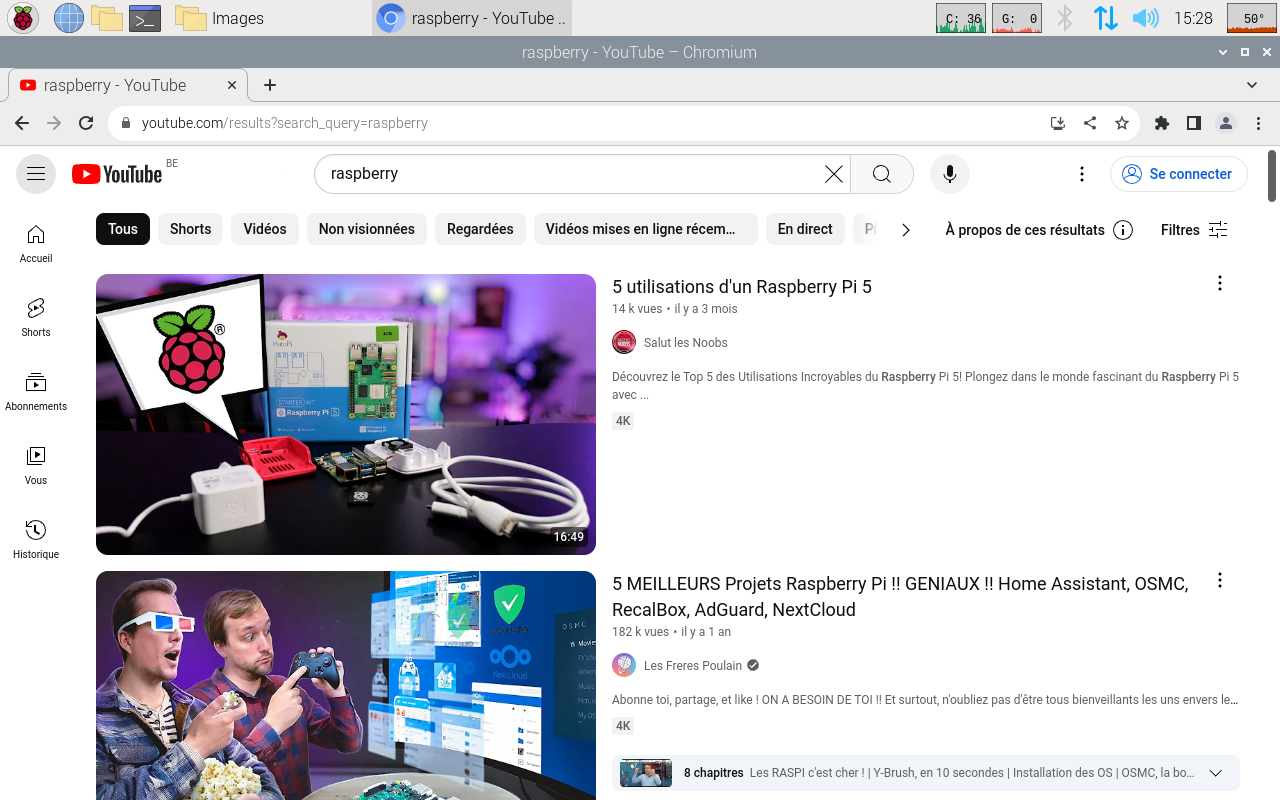Open YouTube settings three-dot menu
The height and width of the screenshot is (800, 1280).
pyautogui.click(x=1081, y=174)
